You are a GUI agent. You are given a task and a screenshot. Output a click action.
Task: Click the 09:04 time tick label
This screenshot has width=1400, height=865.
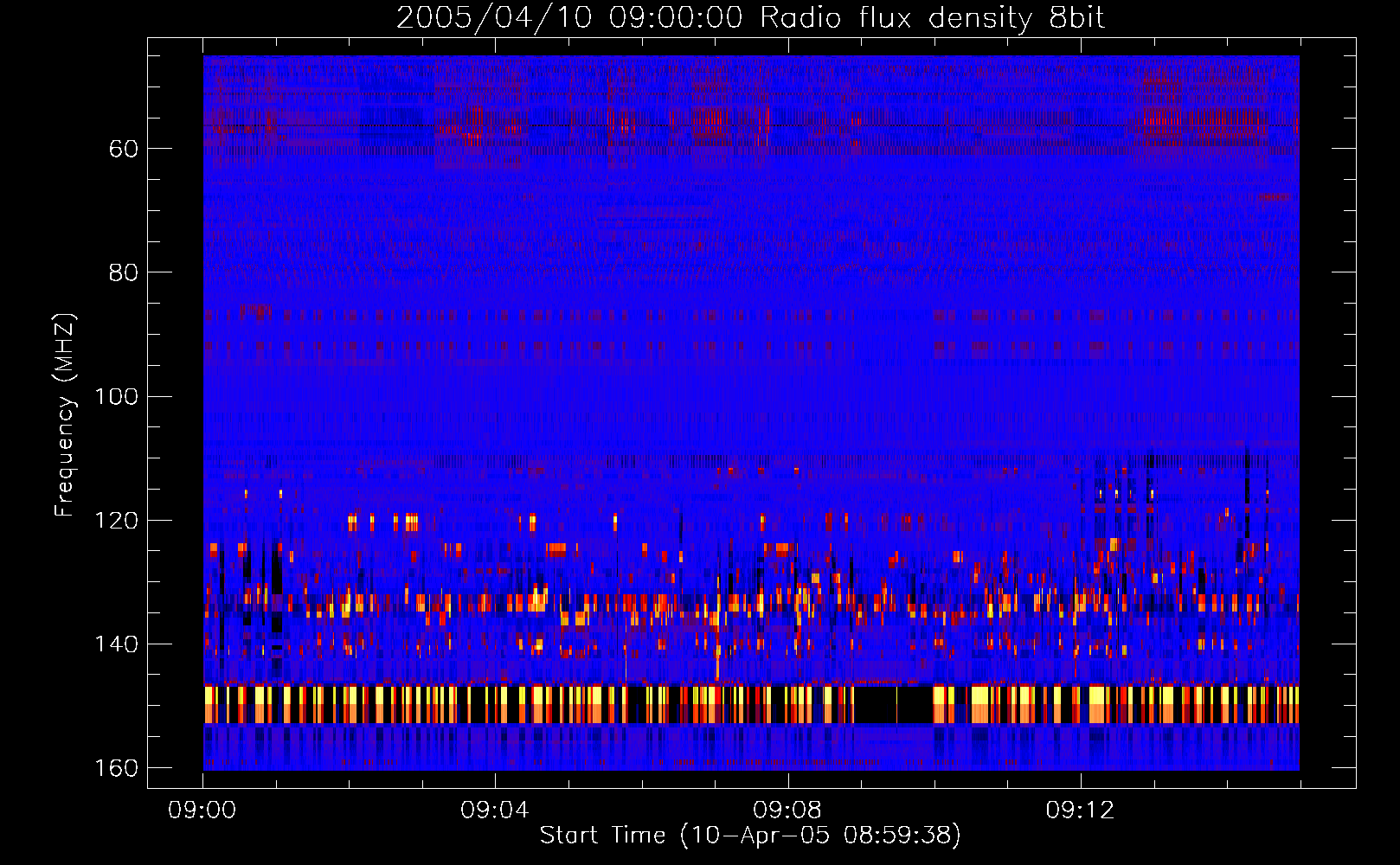(x=495, y=811)
